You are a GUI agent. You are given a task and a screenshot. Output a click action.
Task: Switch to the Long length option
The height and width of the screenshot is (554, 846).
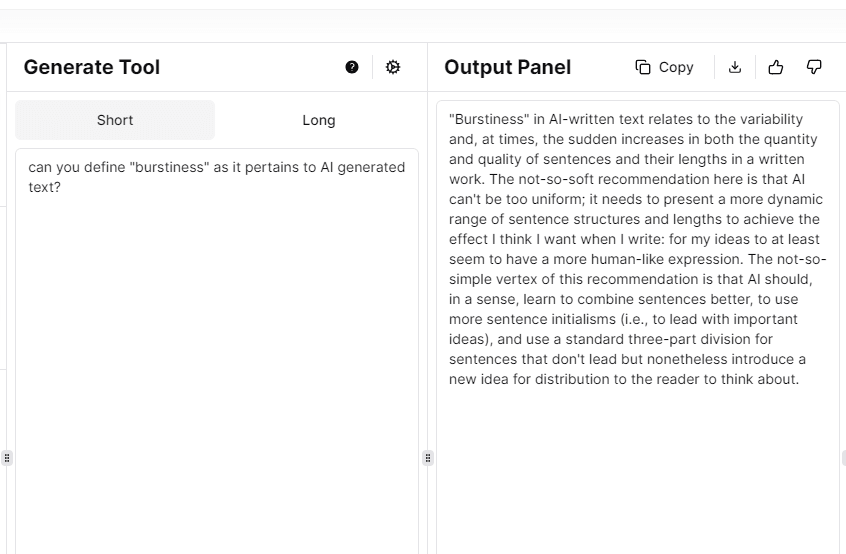318,120
